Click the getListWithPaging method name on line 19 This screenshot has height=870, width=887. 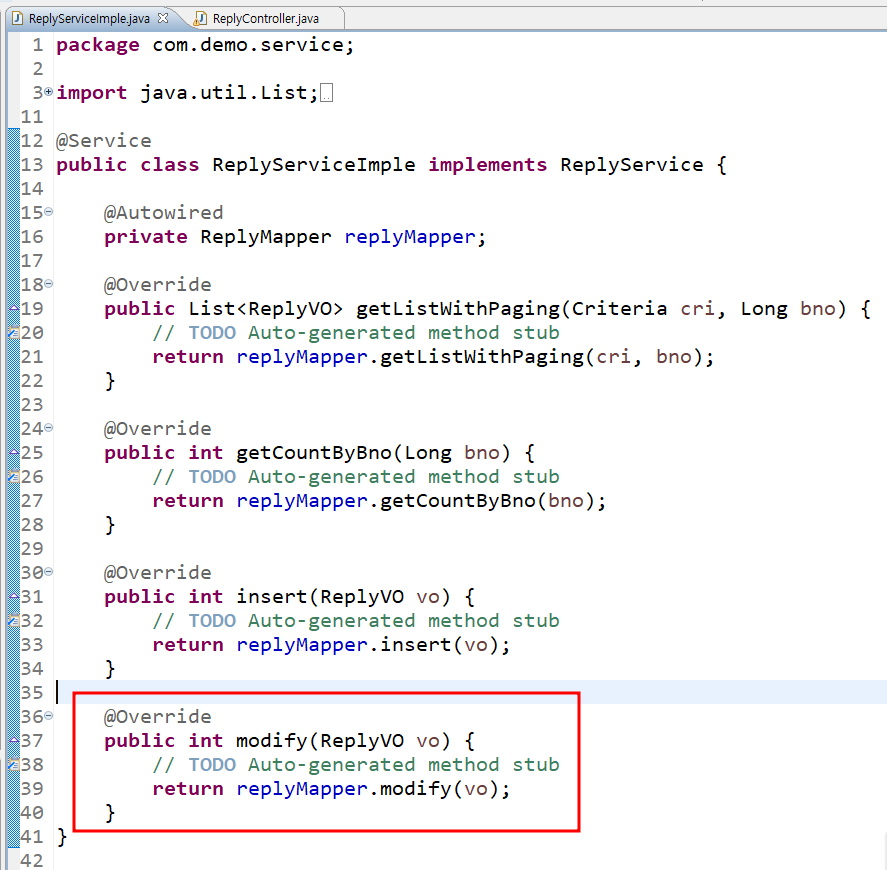(x=458, y=309)
